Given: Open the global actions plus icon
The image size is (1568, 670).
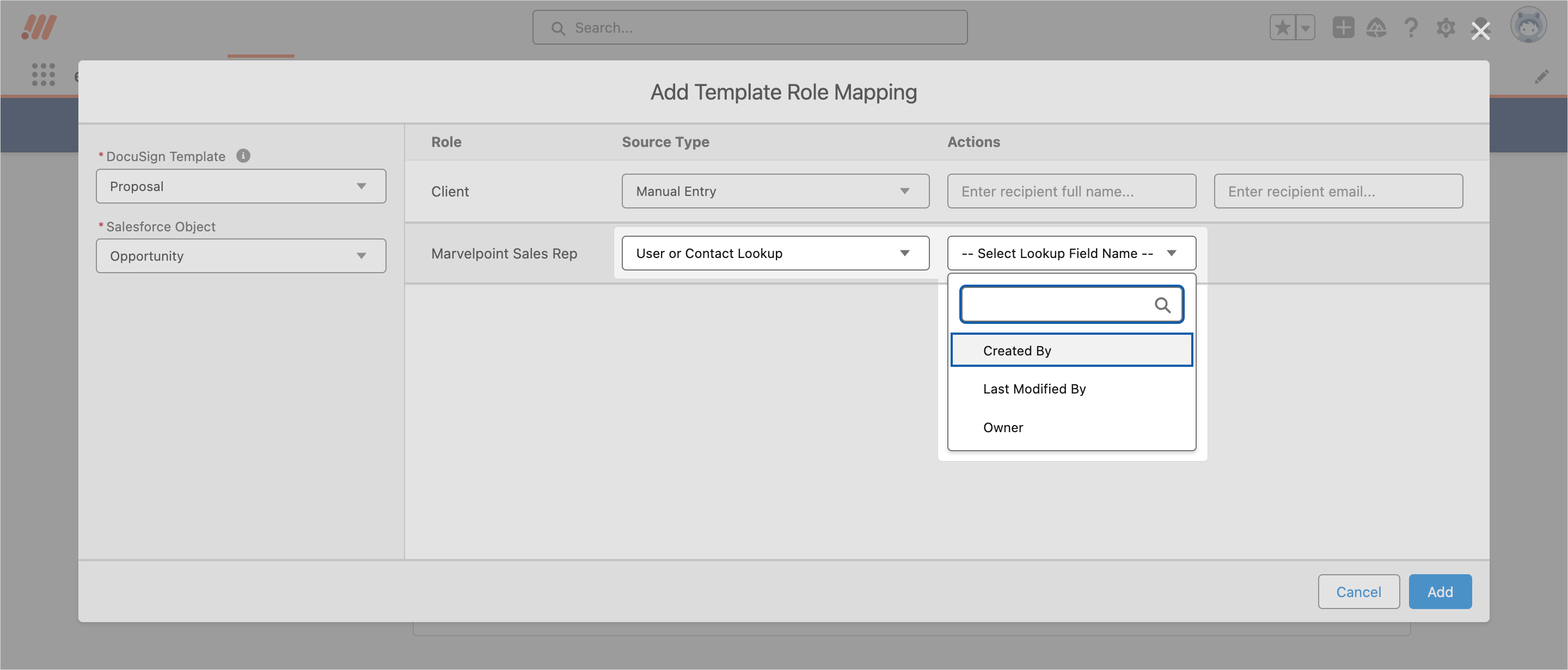Looking at the screenshot, I should (x=1343, y=27).
